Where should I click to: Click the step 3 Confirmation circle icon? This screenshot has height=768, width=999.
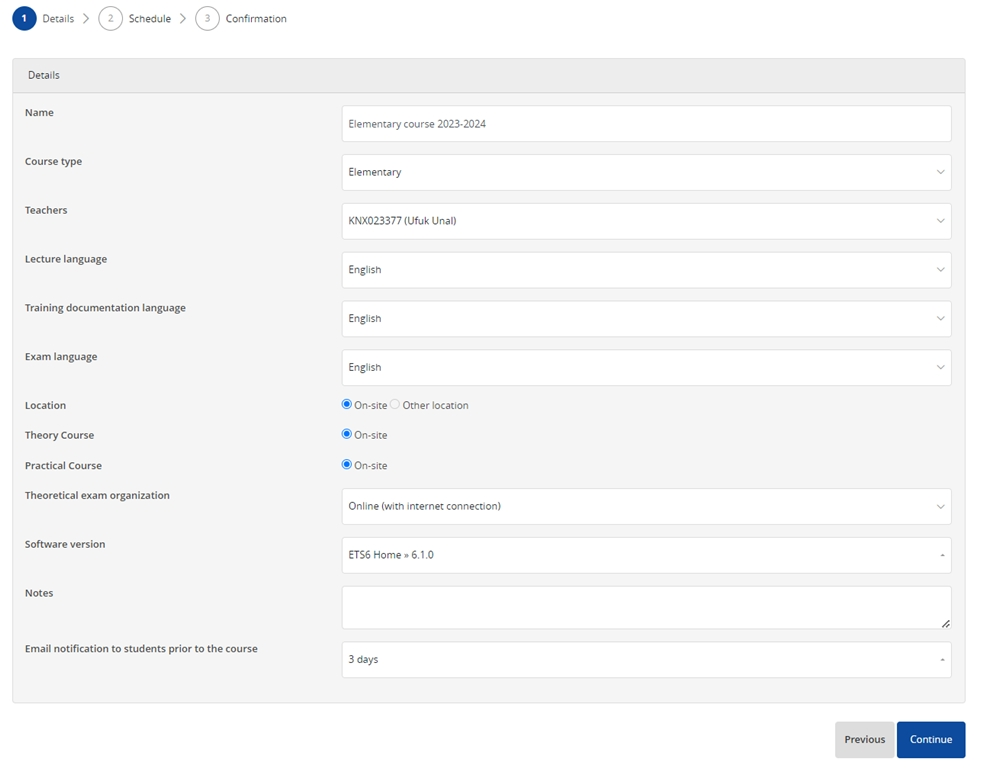tap(207, 18)
